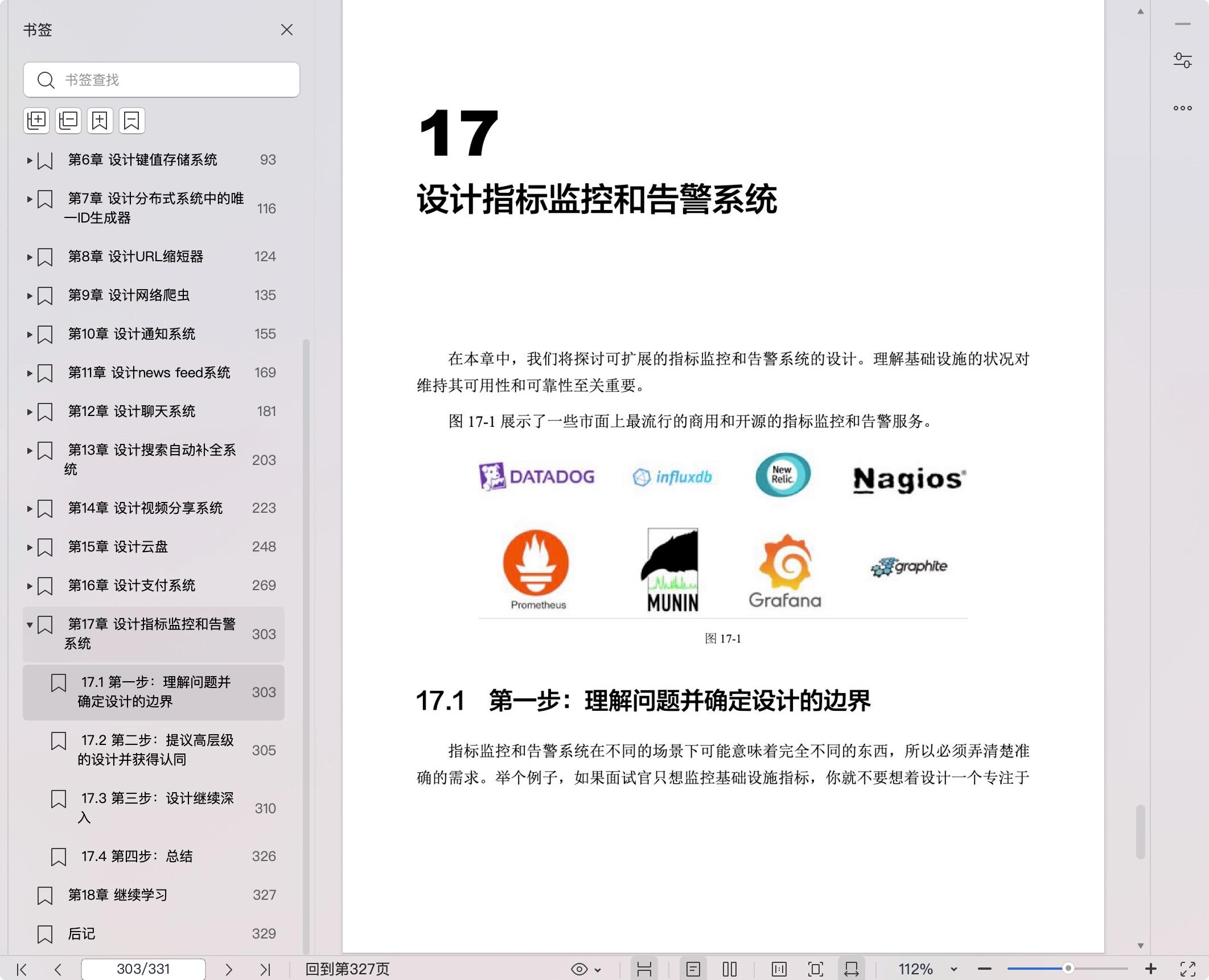Select bookmark 17.1 第一步

click(x=154, y=692)
